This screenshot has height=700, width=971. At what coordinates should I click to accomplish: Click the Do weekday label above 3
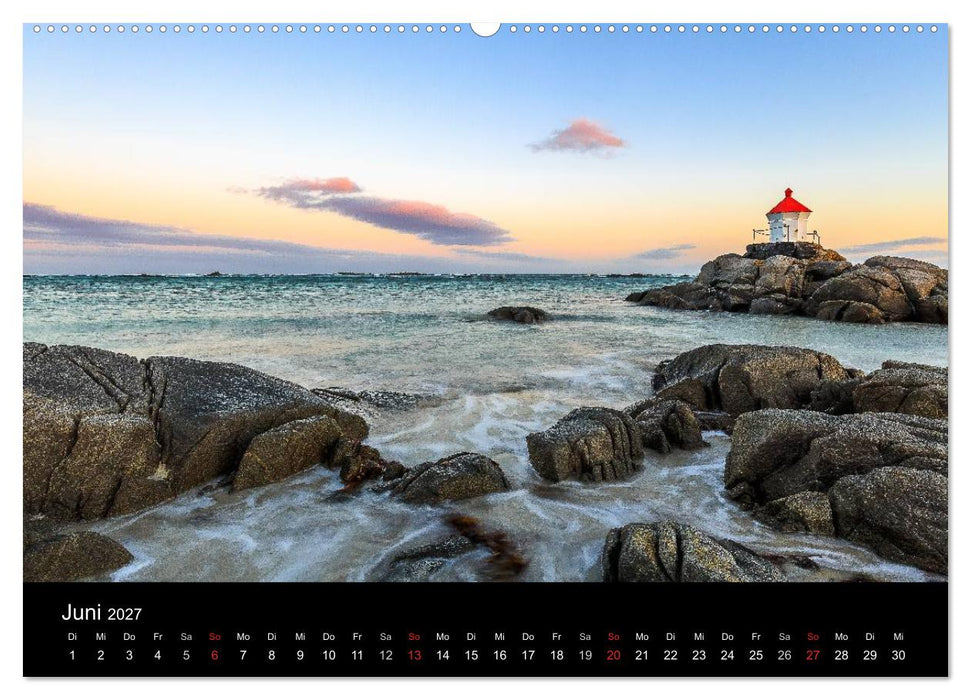[129, 637]
